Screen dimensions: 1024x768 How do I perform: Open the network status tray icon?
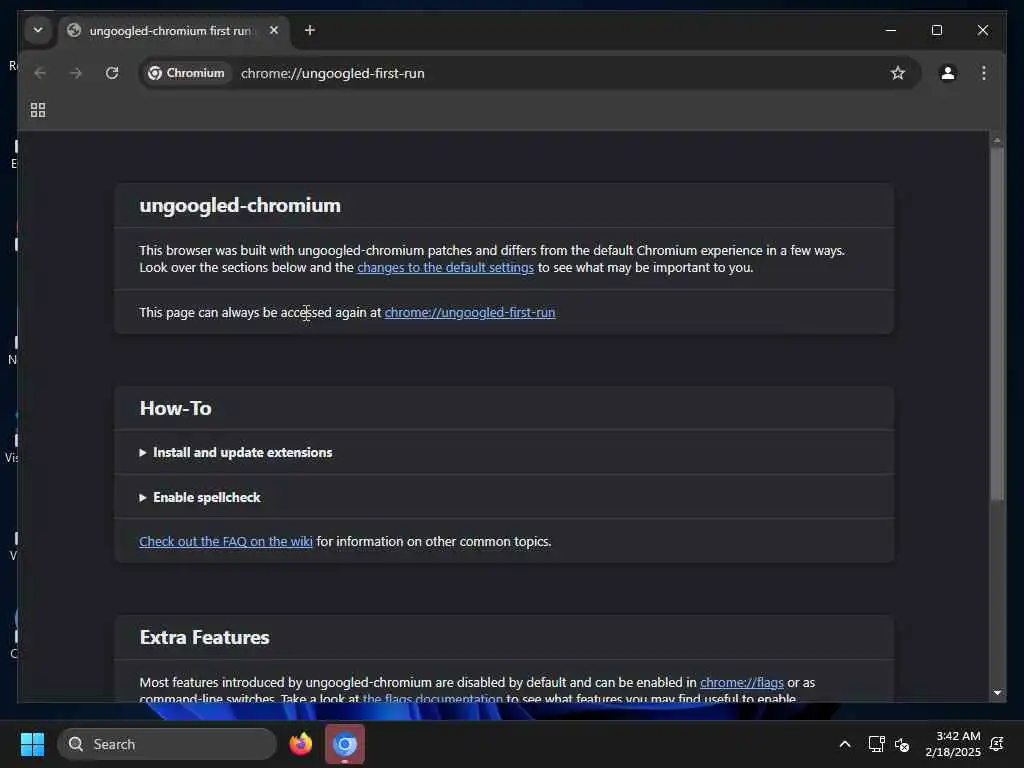tap(876, 744)
